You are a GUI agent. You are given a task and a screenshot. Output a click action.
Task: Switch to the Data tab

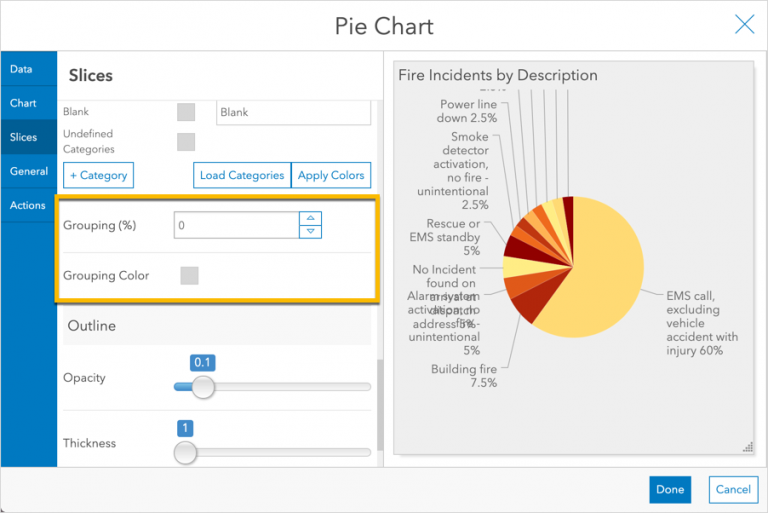22,69
